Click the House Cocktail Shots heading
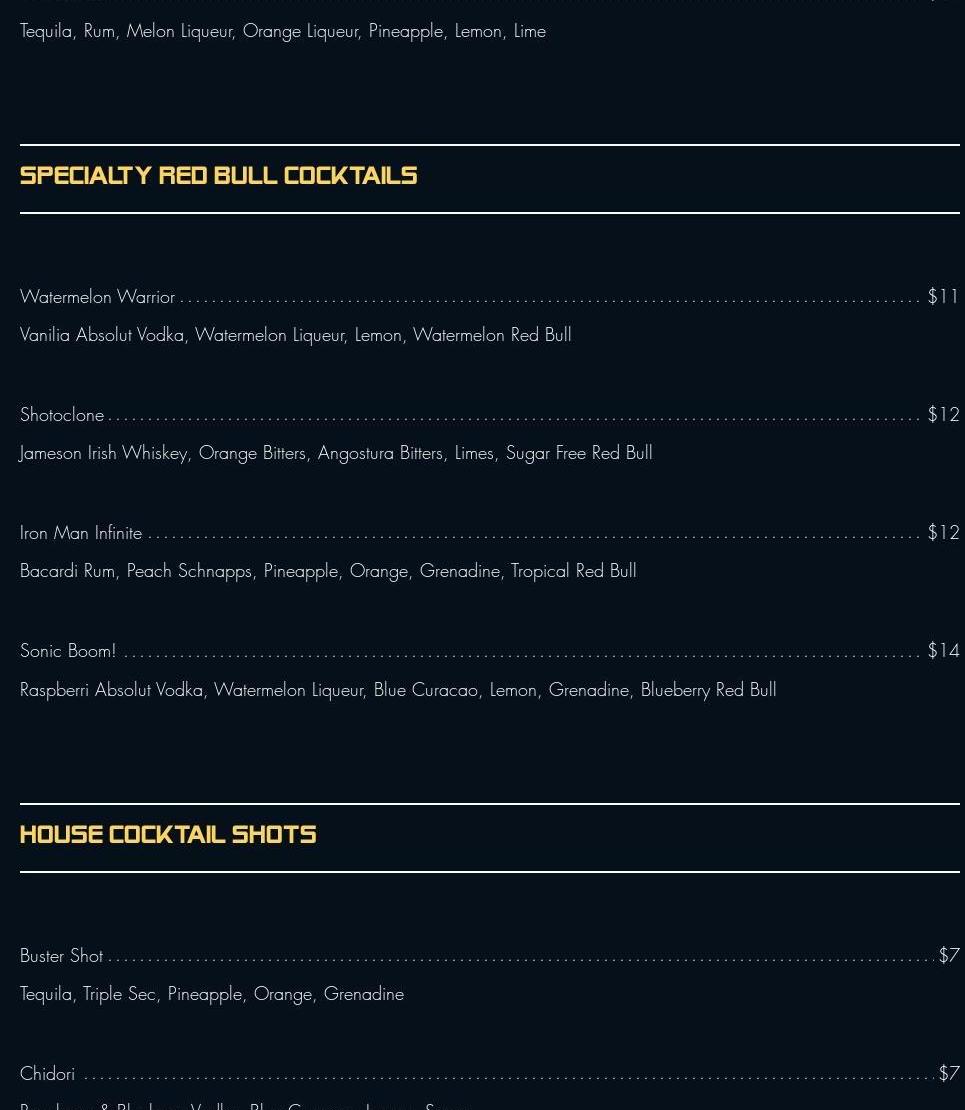 pyautogui.click(x=168, y=835)
